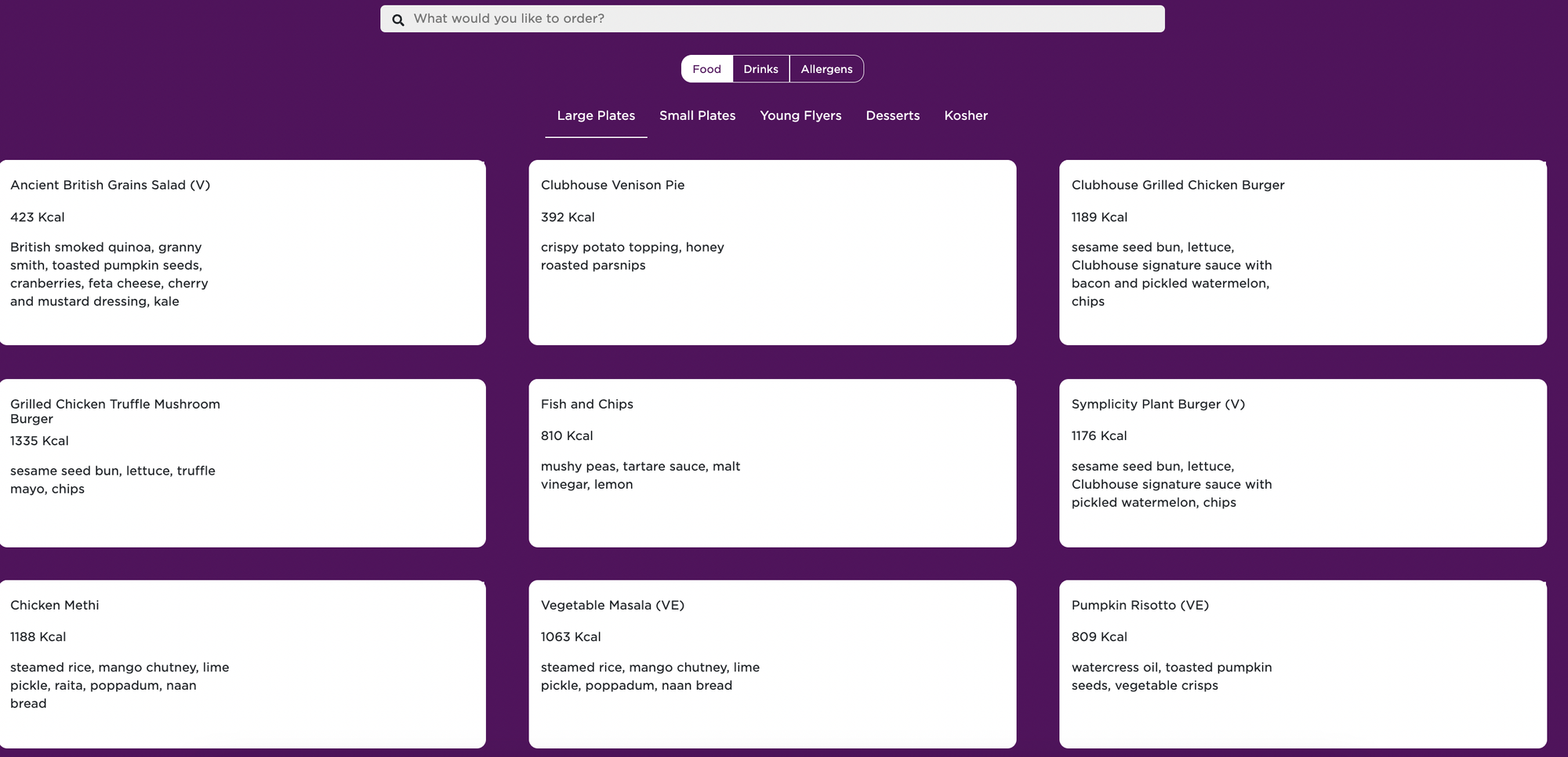The width and height of the screenshot is (1568, 757).
Task: Go to the Young Flyers tab
Action: (x=800, y=115)
